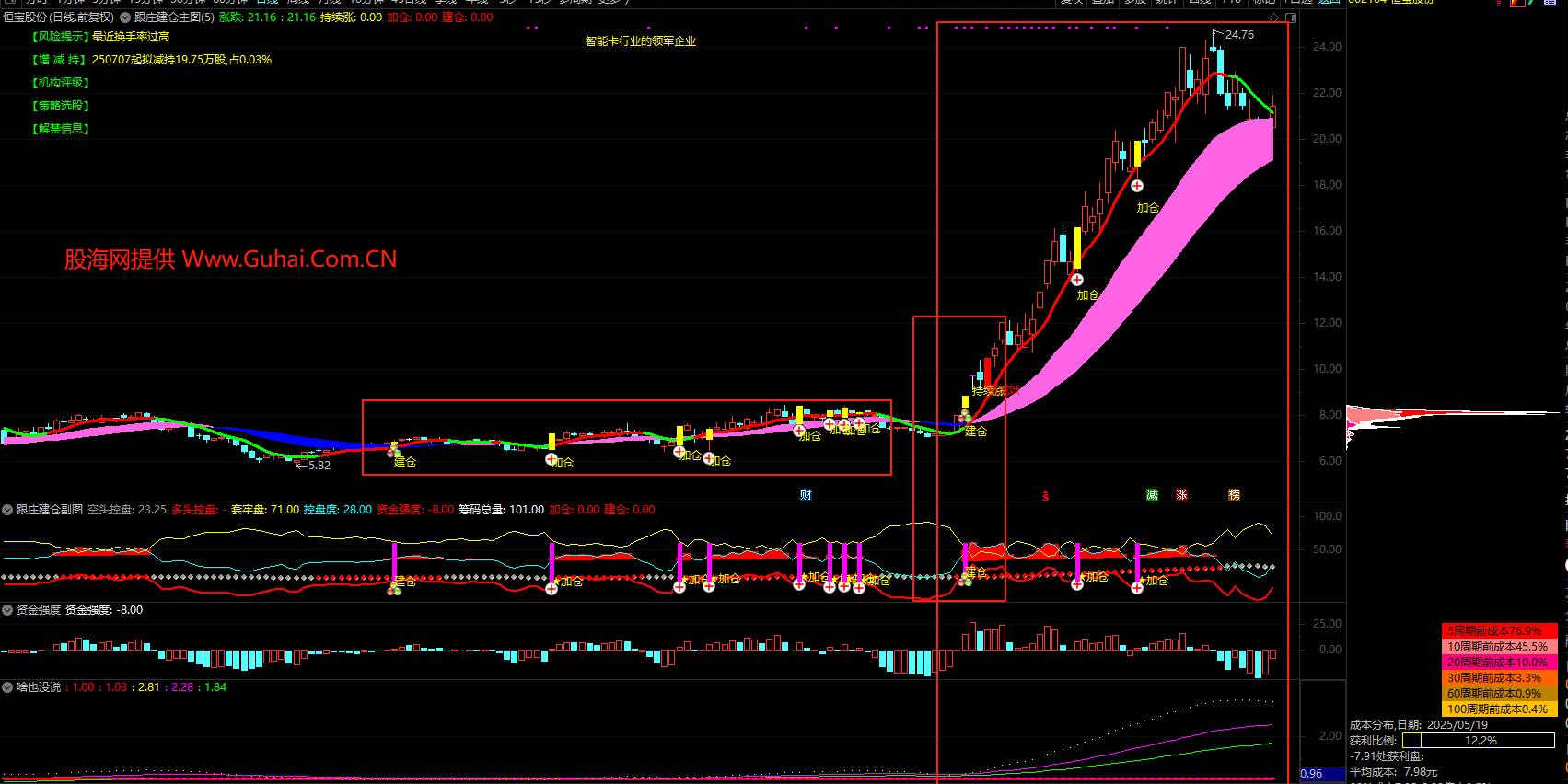This screenshot has width=1568, height=784.
Task: Click the 减 event marker below the chart
Action: click(x=1152, y=495)
